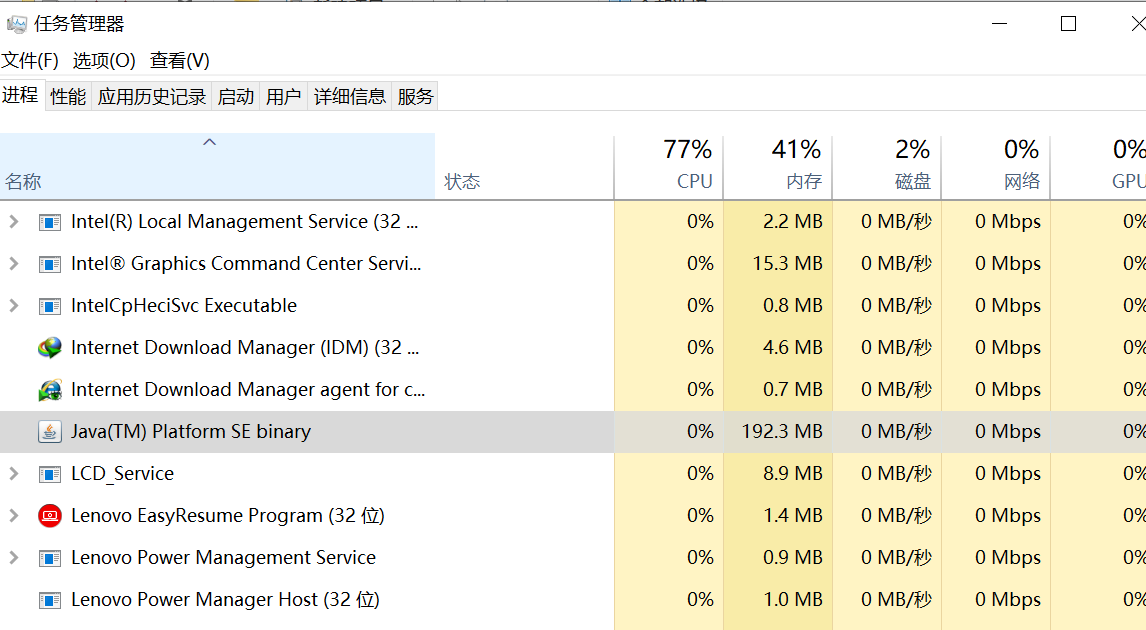
Task: Expand Lenovo EasyResume Program group
Action: (x=14, y=516)
